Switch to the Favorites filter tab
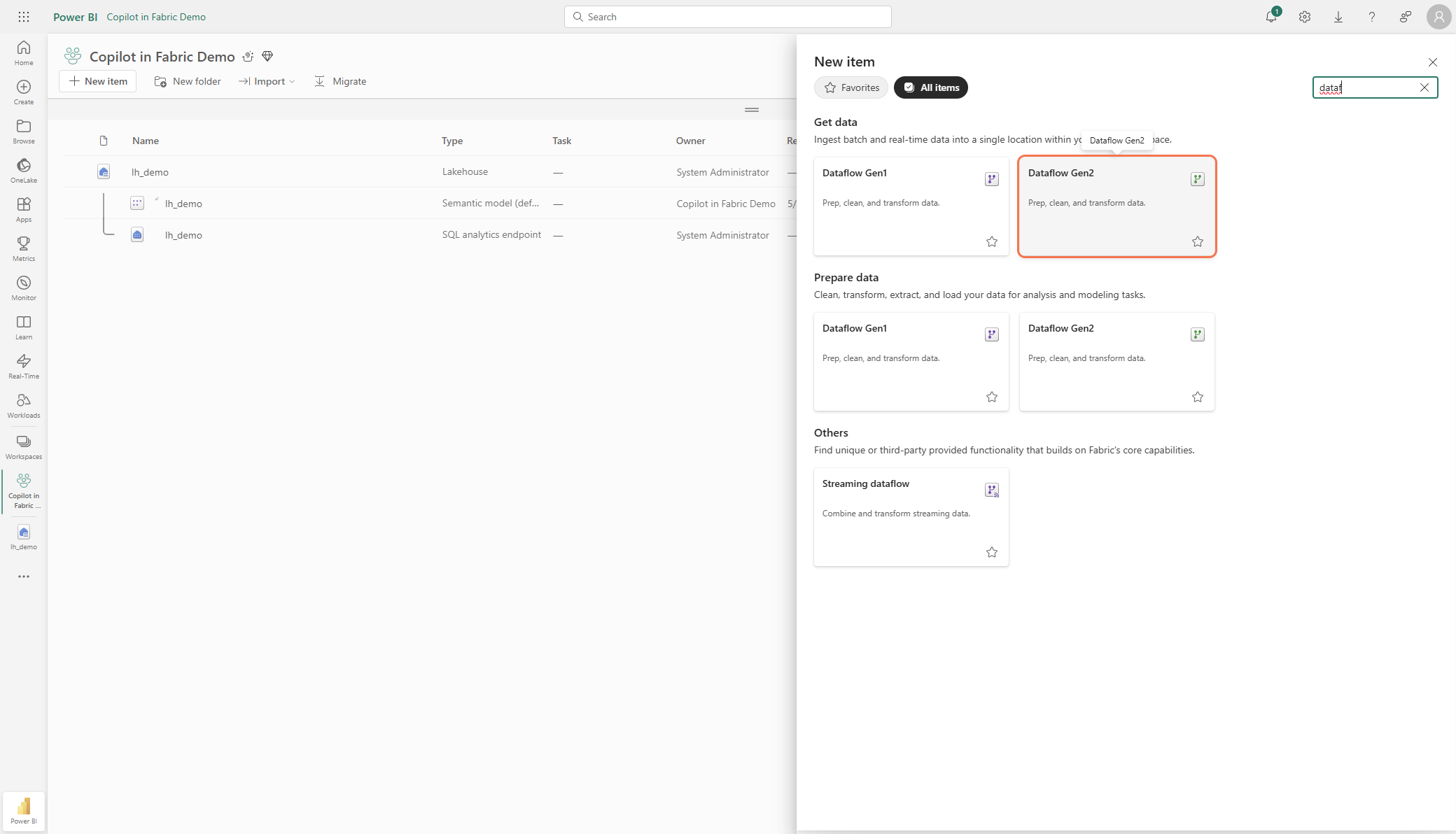The height and width of the screenshot is (834, 1456). point(851,87)
